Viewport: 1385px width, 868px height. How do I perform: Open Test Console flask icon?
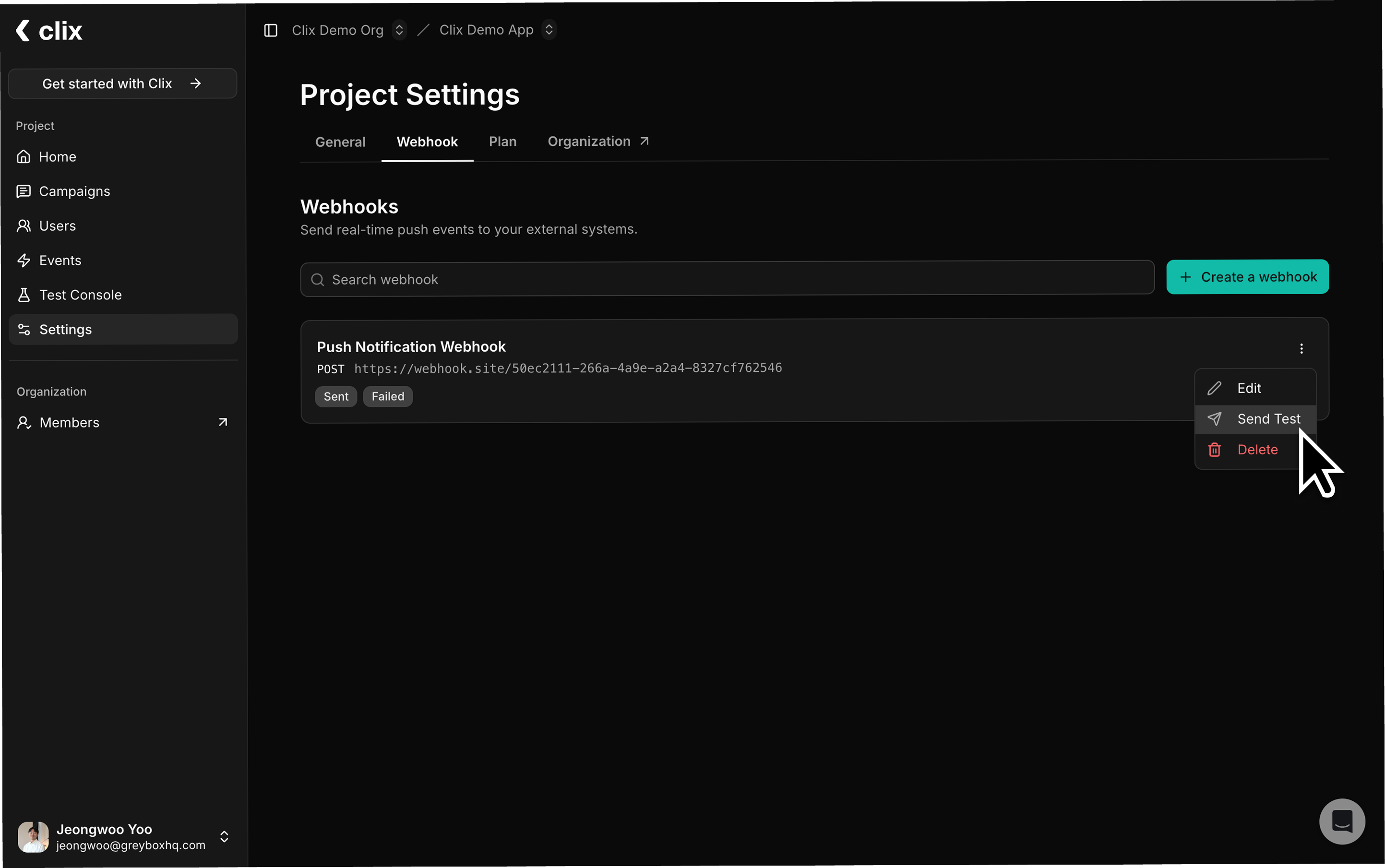pos(24,295)
